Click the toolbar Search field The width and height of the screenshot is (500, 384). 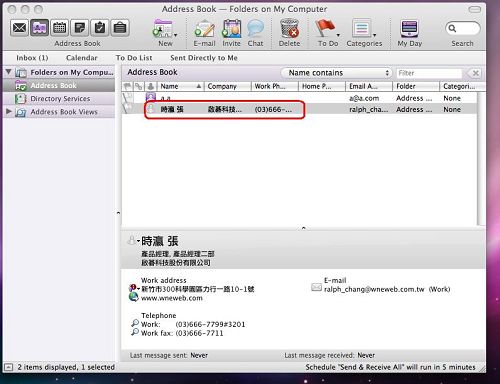[462, 28]
